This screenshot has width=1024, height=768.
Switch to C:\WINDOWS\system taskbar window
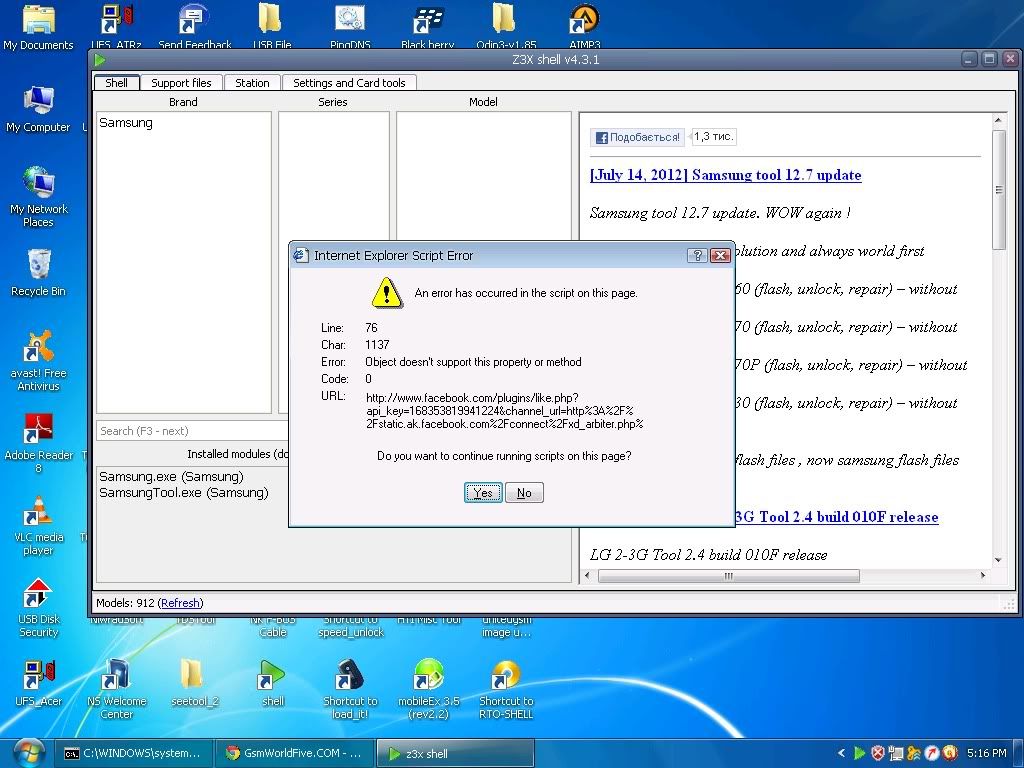133,753
